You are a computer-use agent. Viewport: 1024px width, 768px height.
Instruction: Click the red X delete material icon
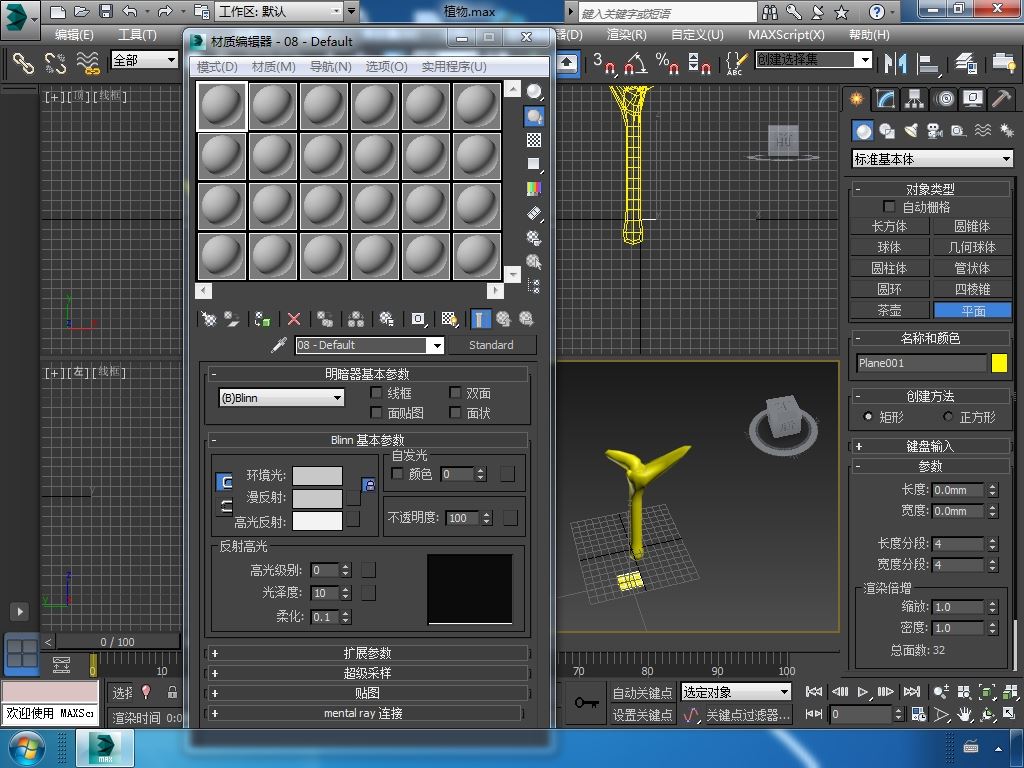click(294, 319)
